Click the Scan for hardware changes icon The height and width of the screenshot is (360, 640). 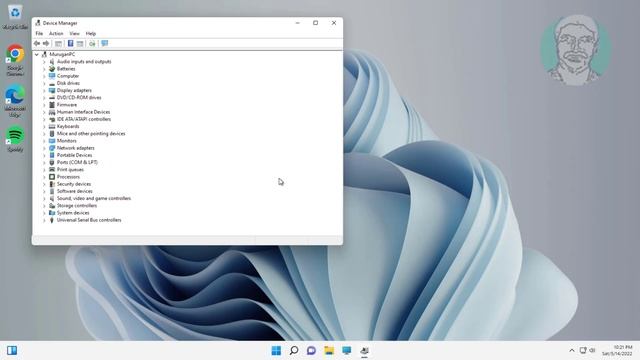(x=92, y=43)
